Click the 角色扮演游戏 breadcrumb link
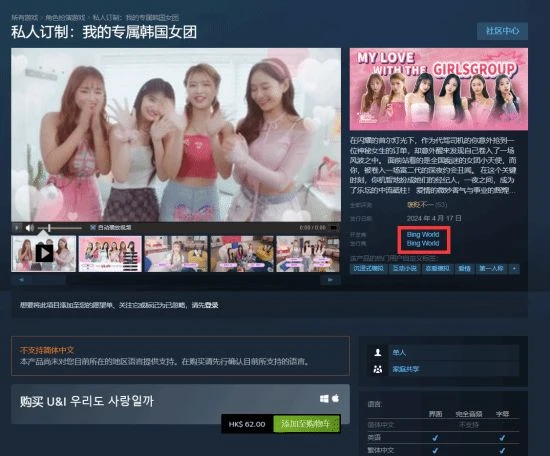 pos(65,17)
